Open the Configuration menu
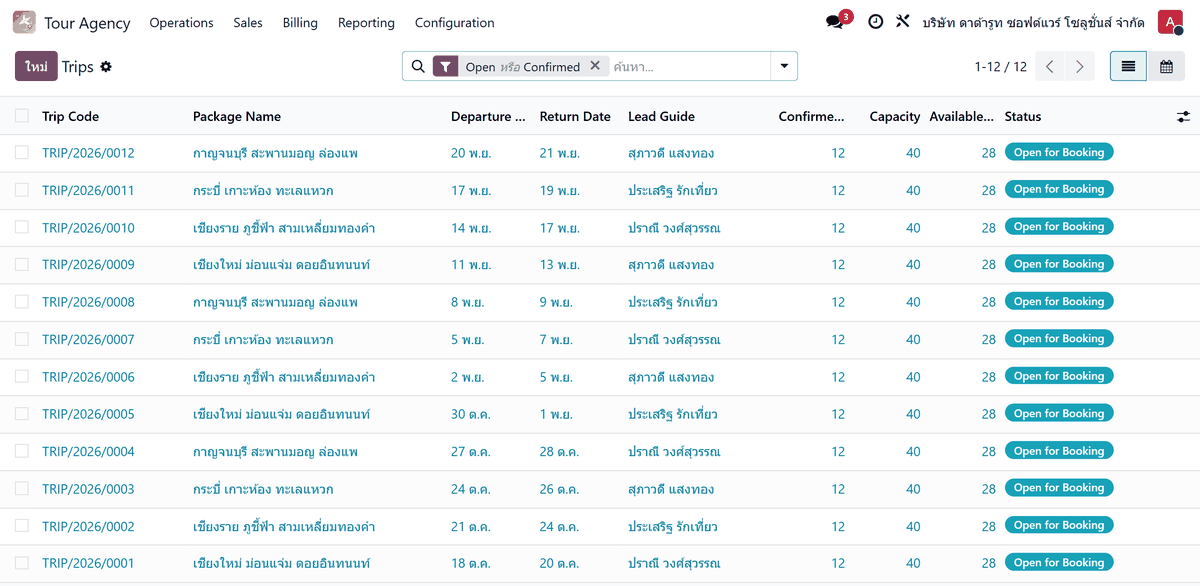The width and height of the screenshot is (1200, 586). click(x=454, y=22)
